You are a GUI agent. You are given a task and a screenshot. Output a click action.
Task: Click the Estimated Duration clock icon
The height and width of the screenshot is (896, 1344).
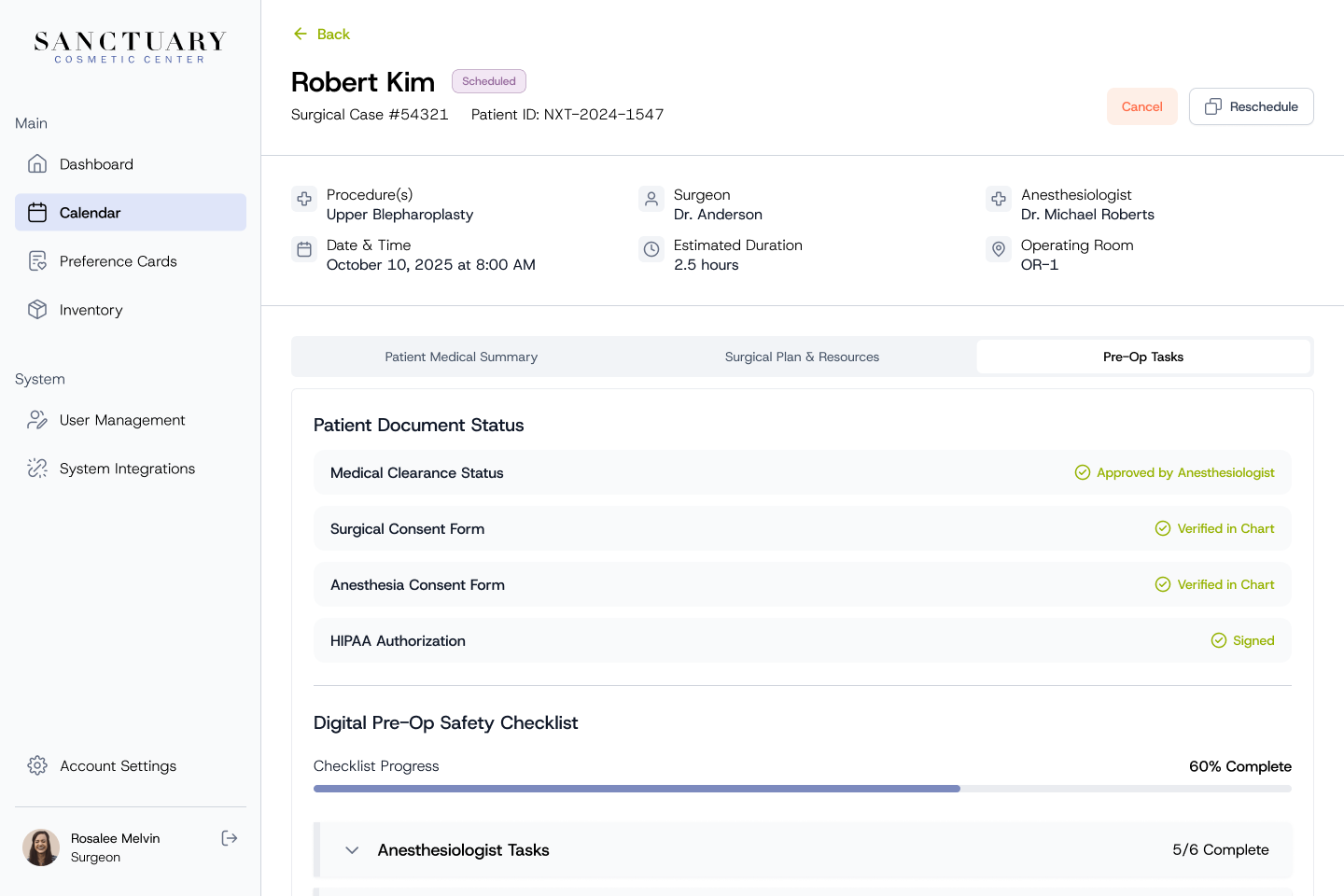[x=651, y=249]
